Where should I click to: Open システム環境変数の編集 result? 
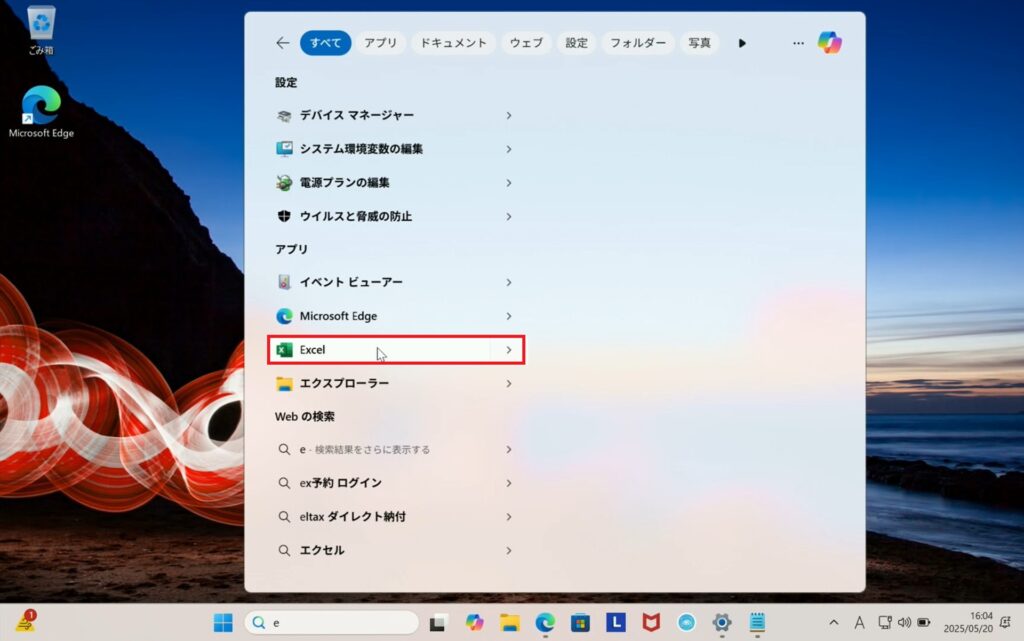[396, 149]
